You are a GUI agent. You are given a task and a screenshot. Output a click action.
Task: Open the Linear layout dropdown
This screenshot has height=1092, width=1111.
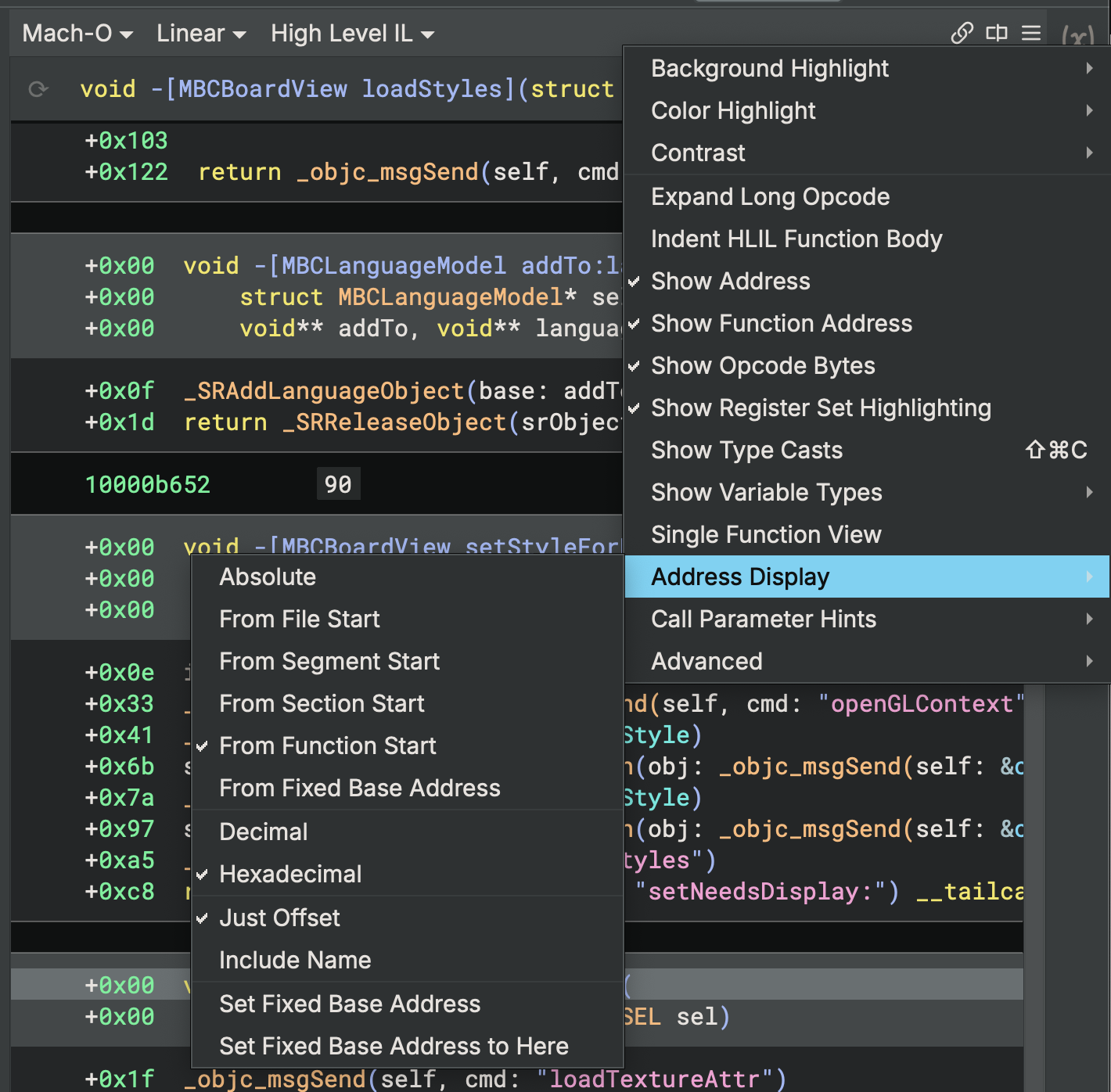point(201,34)
